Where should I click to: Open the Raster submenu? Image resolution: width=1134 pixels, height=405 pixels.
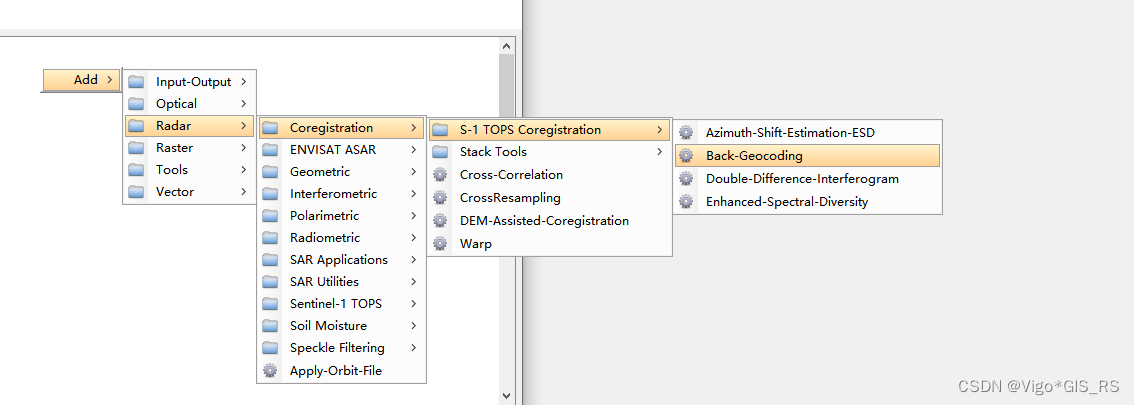point(189,148)
